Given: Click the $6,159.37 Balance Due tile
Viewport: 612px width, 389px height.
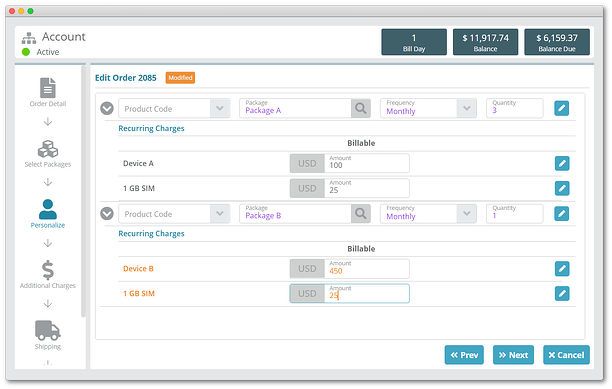Looking at the screenshot, I should pyautogui.click(x=557, y=42).
